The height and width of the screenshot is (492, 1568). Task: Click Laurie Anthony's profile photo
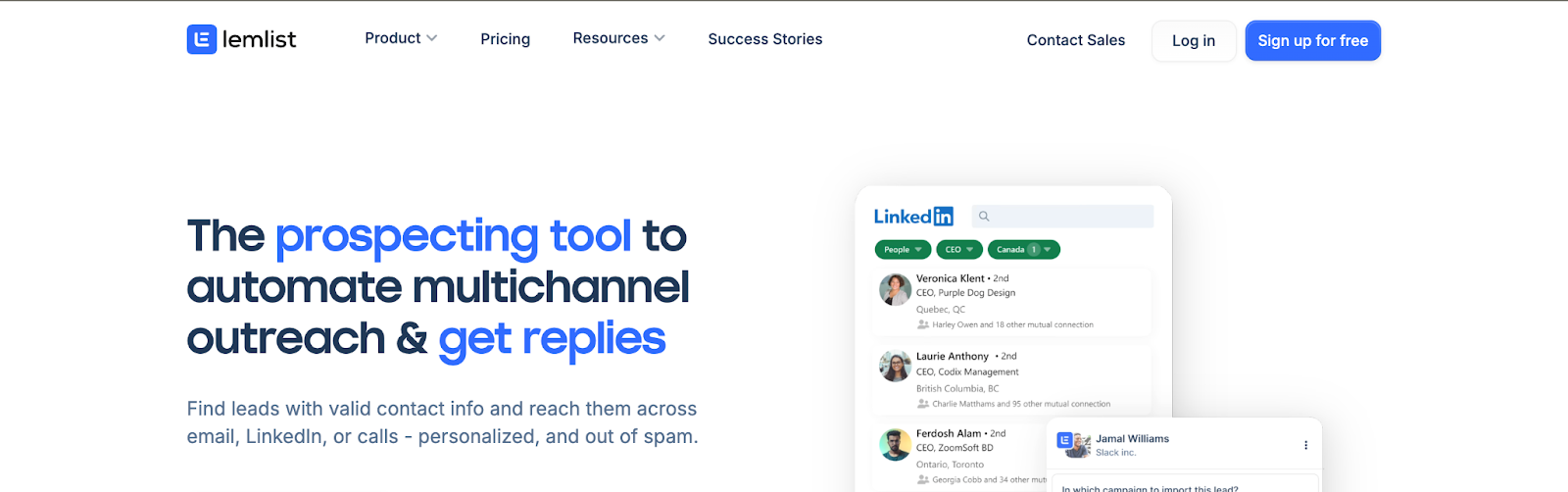pyautogui.click(x=895, y=367)
